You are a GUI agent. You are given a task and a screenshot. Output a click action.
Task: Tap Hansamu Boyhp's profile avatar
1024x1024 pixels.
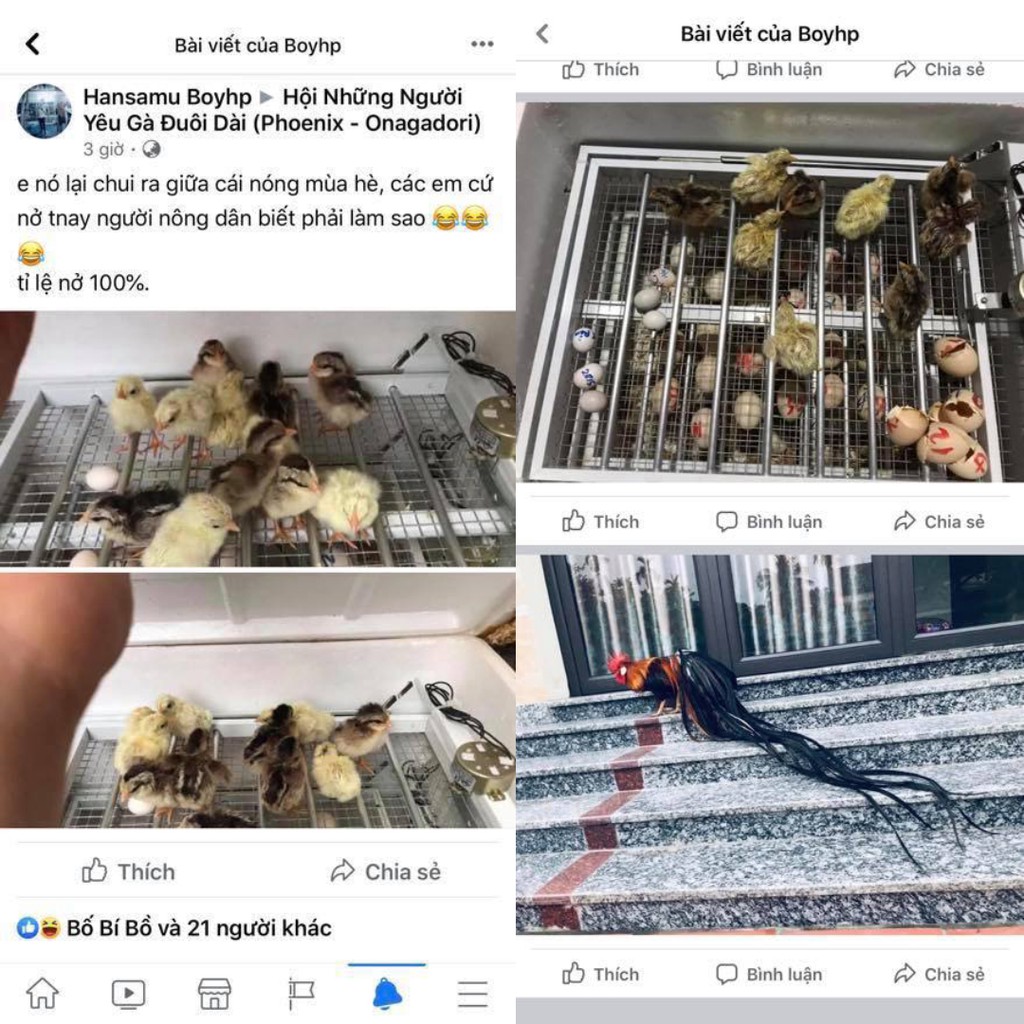(x=44, y=111)
